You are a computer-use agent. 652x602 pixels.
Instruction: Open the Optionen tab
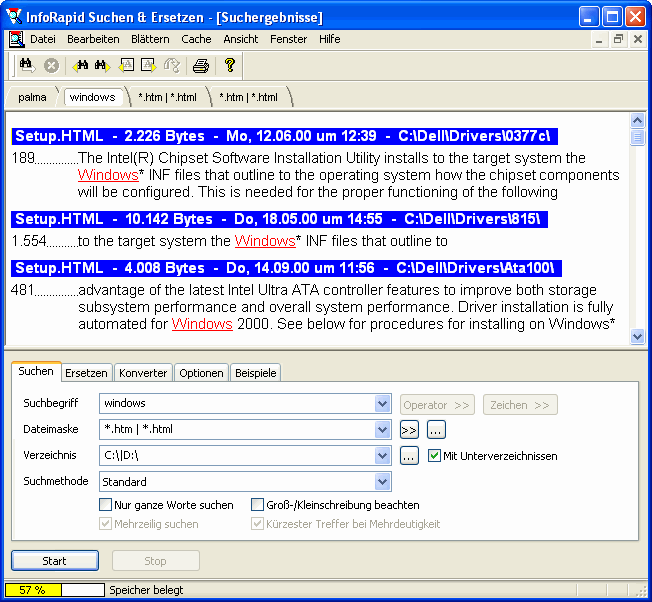(201, 373)
